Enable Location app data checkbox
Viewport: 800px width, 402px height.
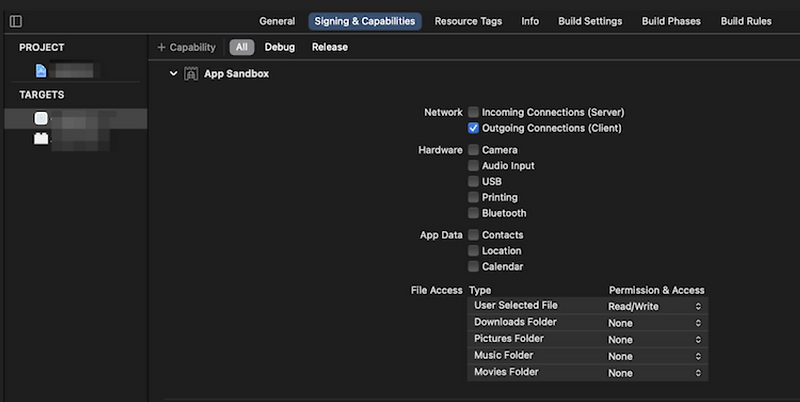point(474,251)
